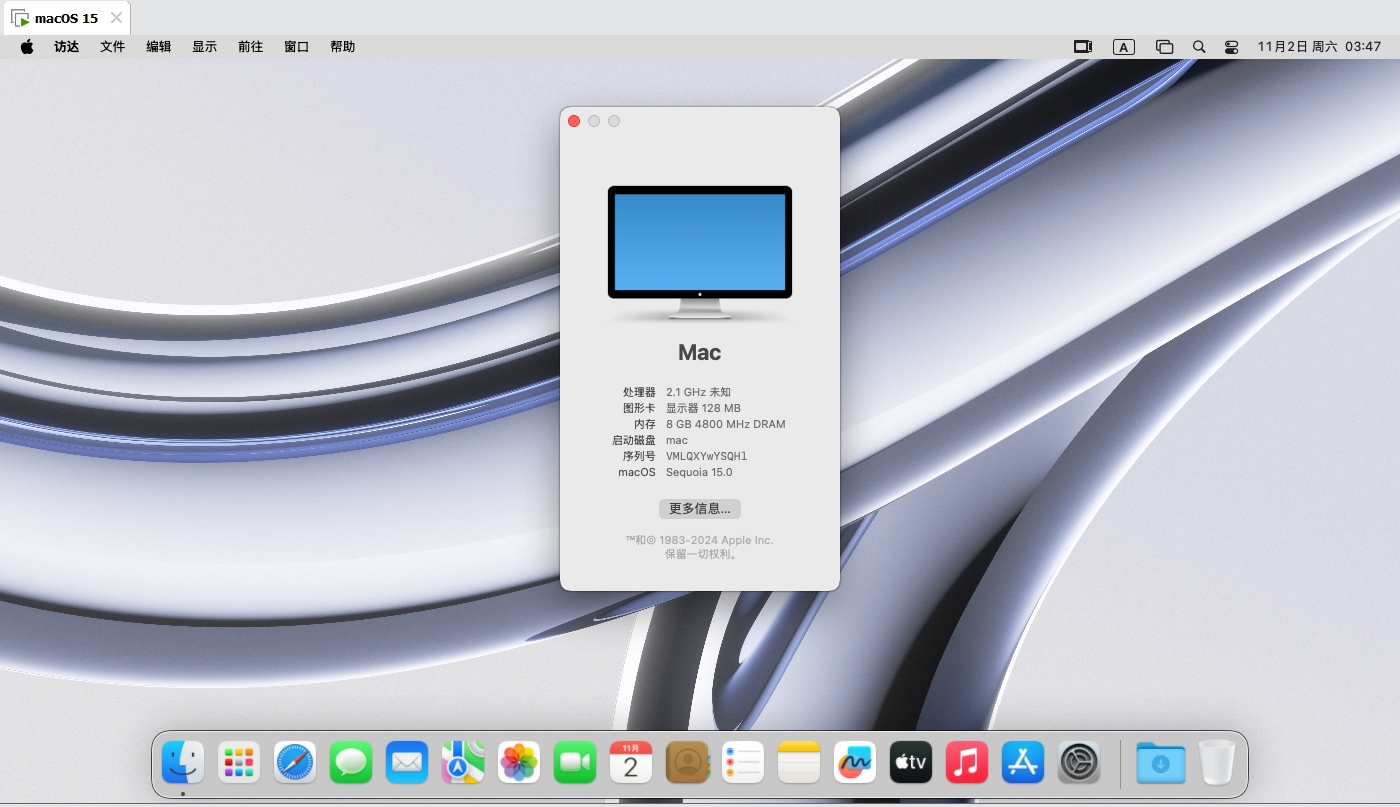Open the Photos app icon
The image size is (1400, 807).
click(x=519, y=763)
